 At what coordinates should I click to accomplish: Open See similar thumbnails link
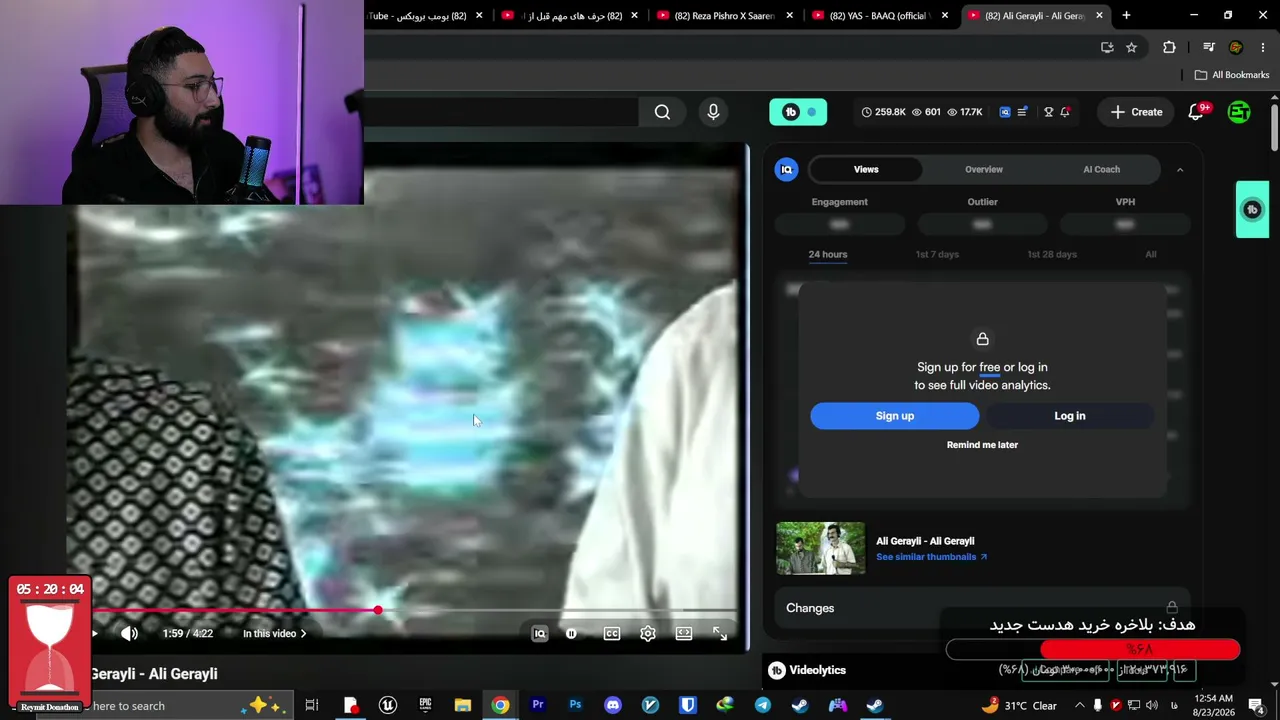pos(931,557)
